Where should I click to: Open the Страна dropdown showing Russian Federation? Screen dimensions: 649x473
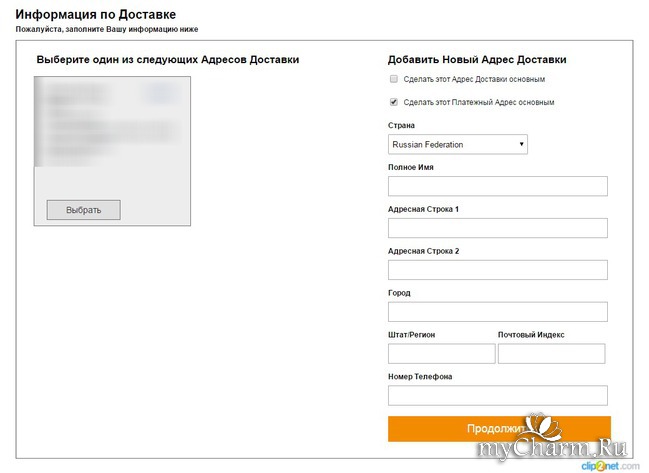457,145
